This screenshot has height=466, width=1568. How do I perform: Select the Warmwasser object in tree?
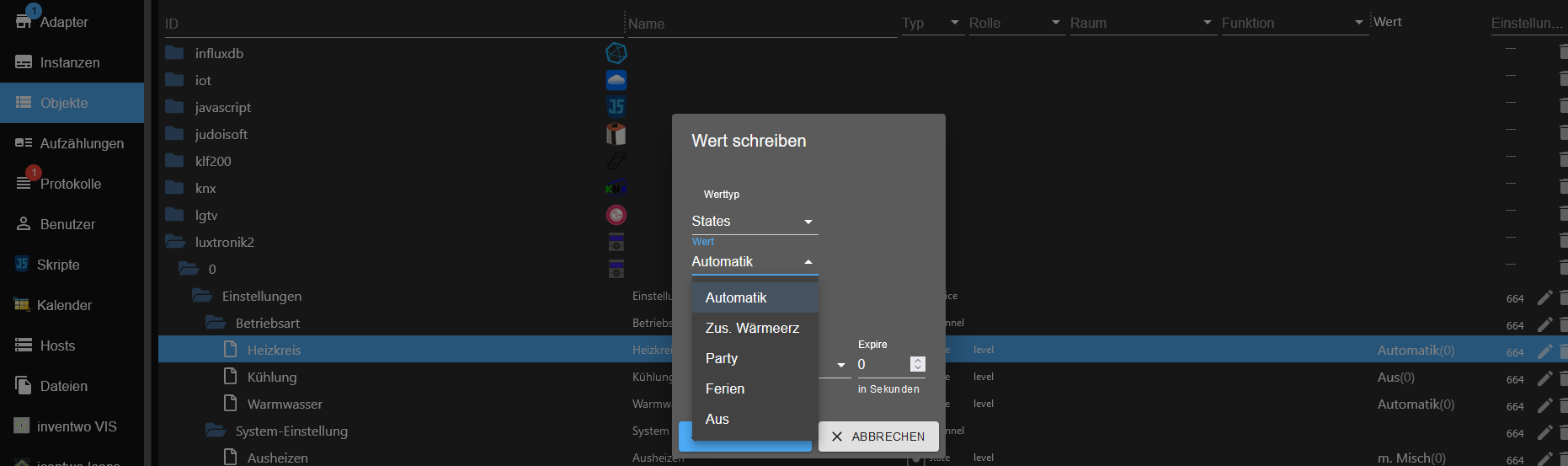pyautogui.click(x=285, y=404)
